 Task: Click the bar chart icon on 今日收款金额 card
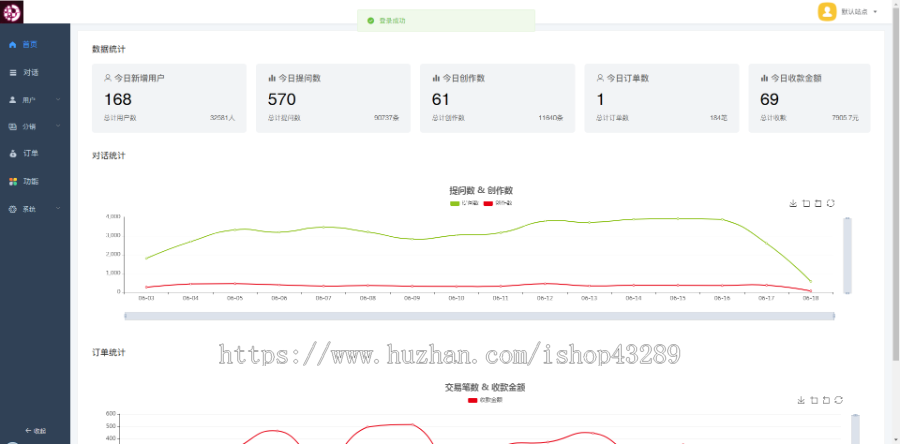765,77
